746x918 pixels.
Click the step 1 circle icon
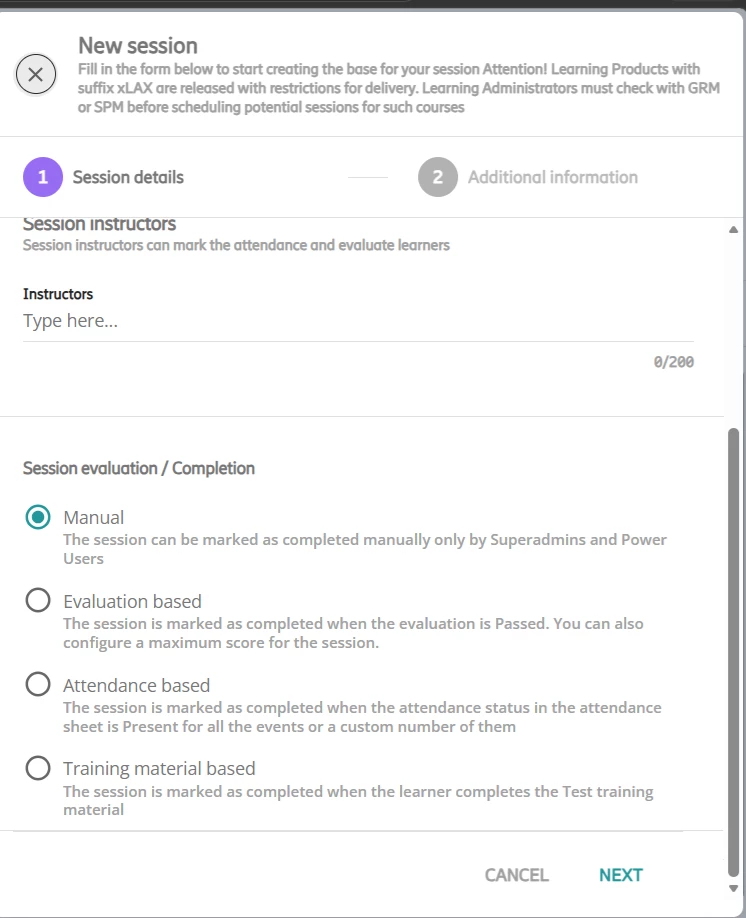[x=43, y=177]
